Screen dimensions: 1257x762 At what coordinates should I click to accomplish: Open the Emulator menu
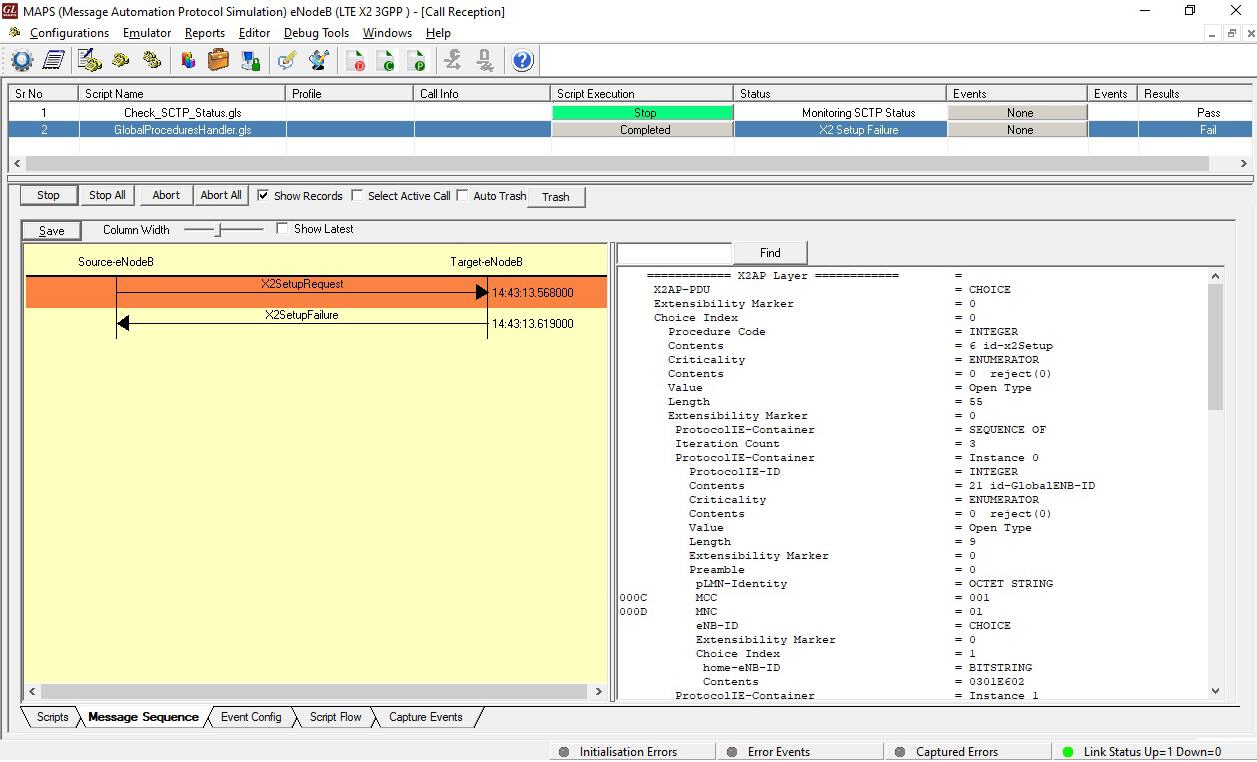point(147,33)
